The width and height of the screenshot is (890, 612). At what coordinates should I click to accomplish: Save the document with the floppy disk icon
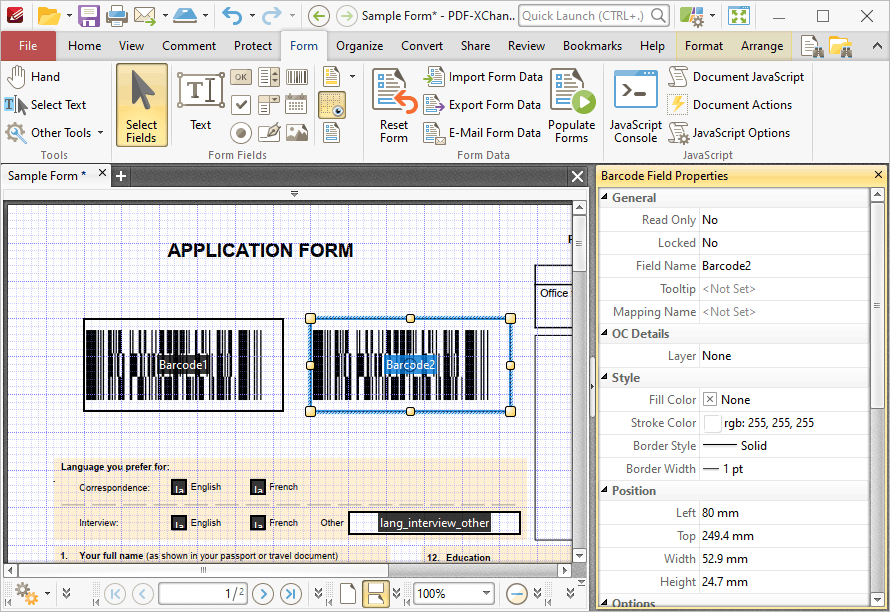89,16
